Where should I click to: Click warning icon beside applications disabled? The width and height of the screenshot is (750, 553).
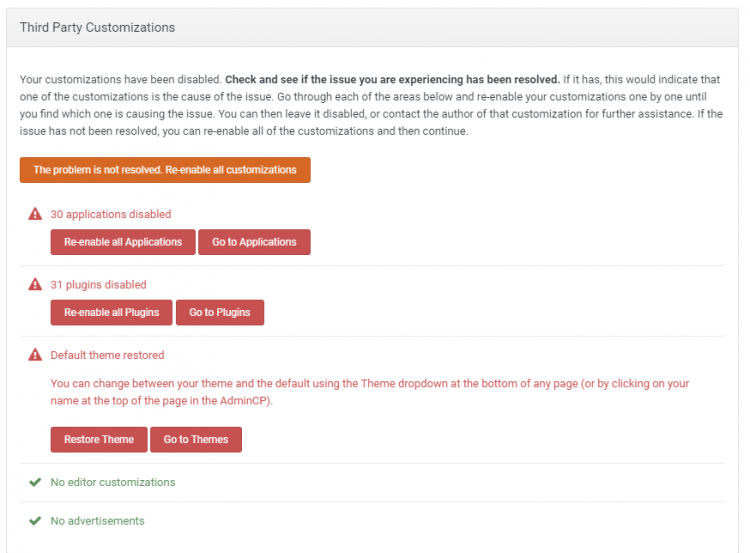[x=35, y=214]
